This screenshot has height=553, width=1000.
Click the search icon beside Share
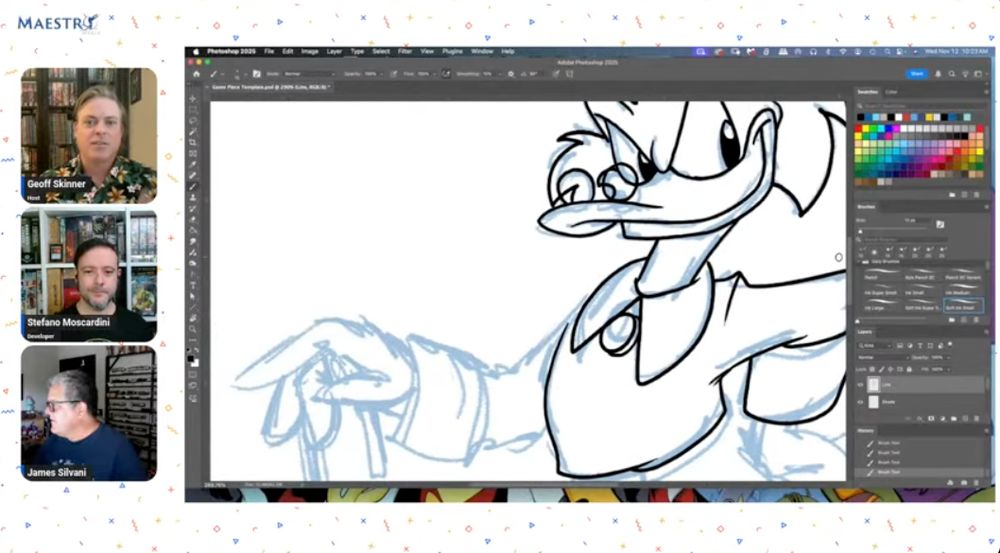[952, 74]
